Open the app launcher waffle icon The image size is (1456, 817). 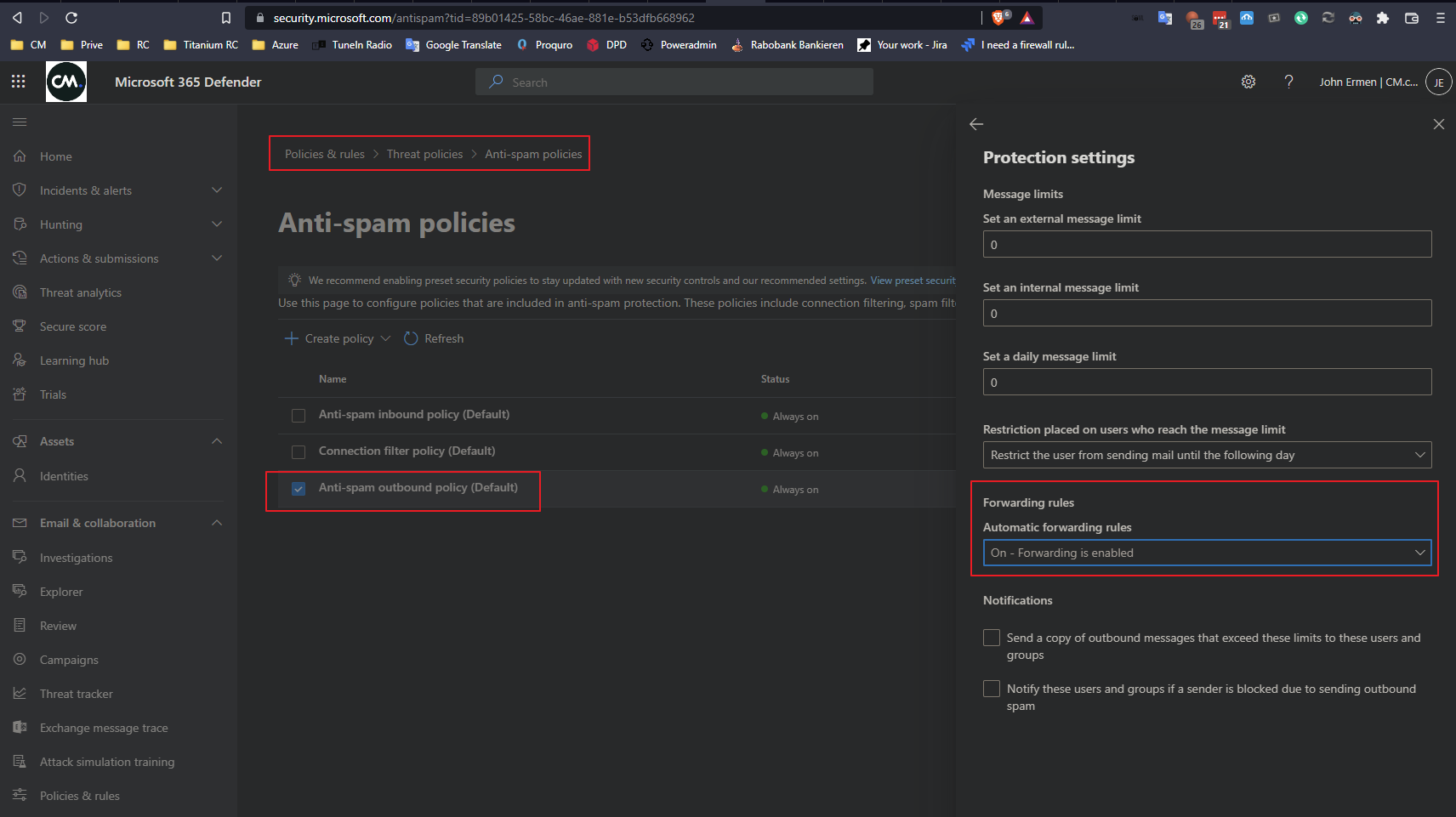pyautogui.click(x=18, y=82)
